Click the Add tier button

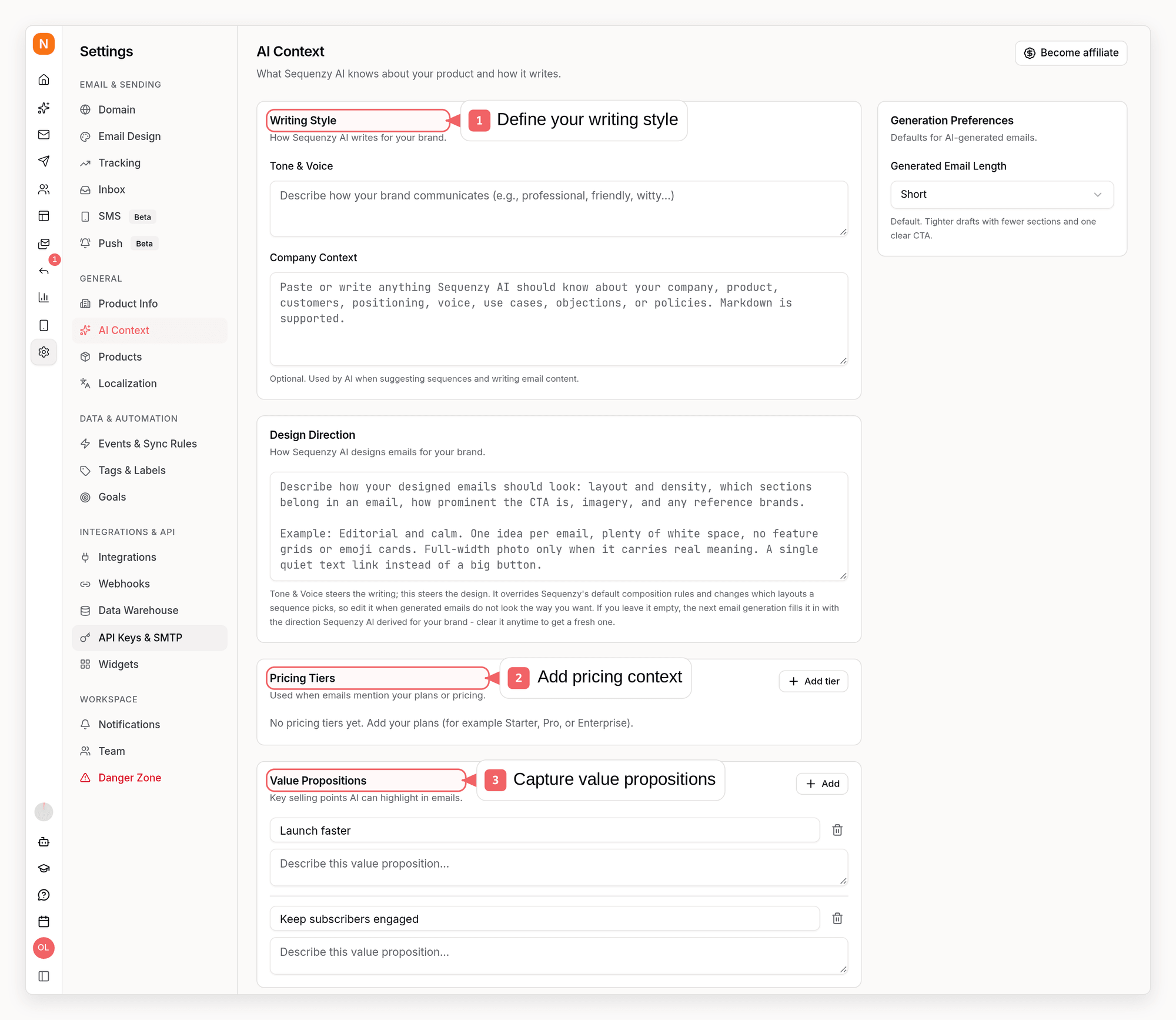pyautogui.click(x=813, y=681)
